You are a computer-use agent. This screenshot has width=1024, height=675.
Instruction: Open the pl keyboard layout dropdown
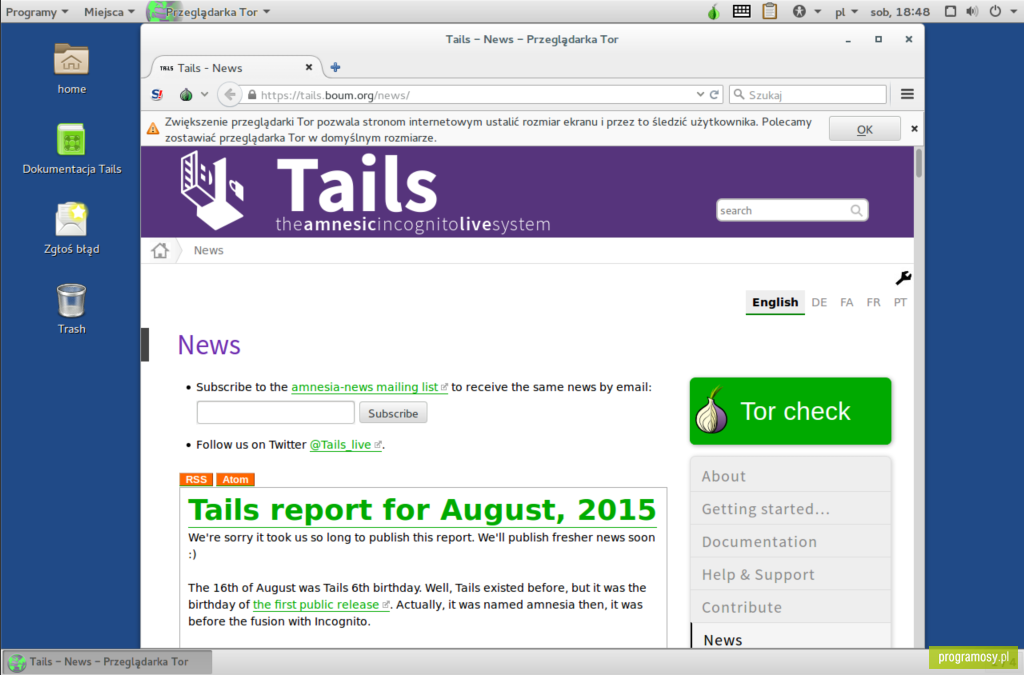point(846,12)
